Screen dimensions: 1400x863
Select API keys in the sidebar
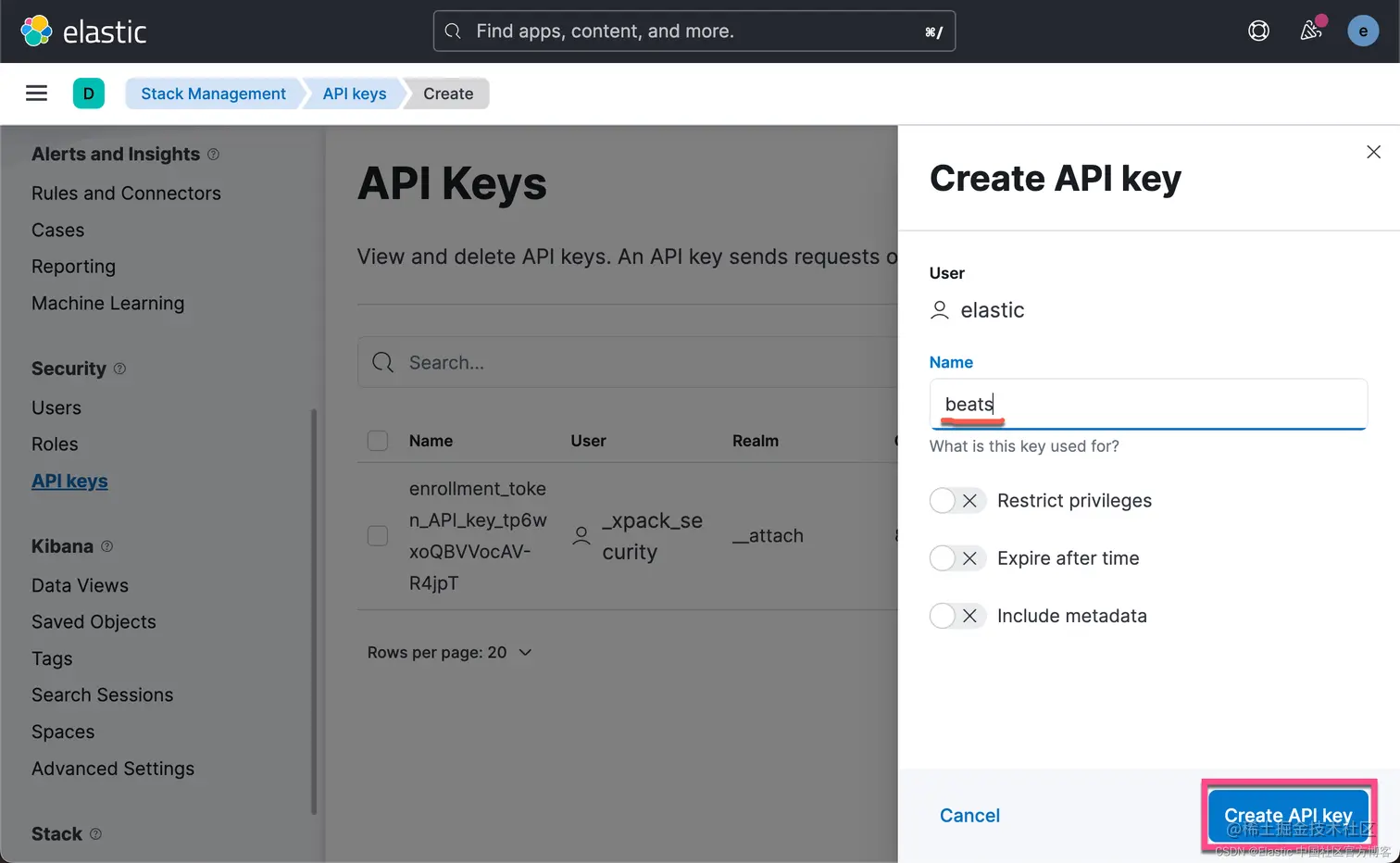[69, 482]
